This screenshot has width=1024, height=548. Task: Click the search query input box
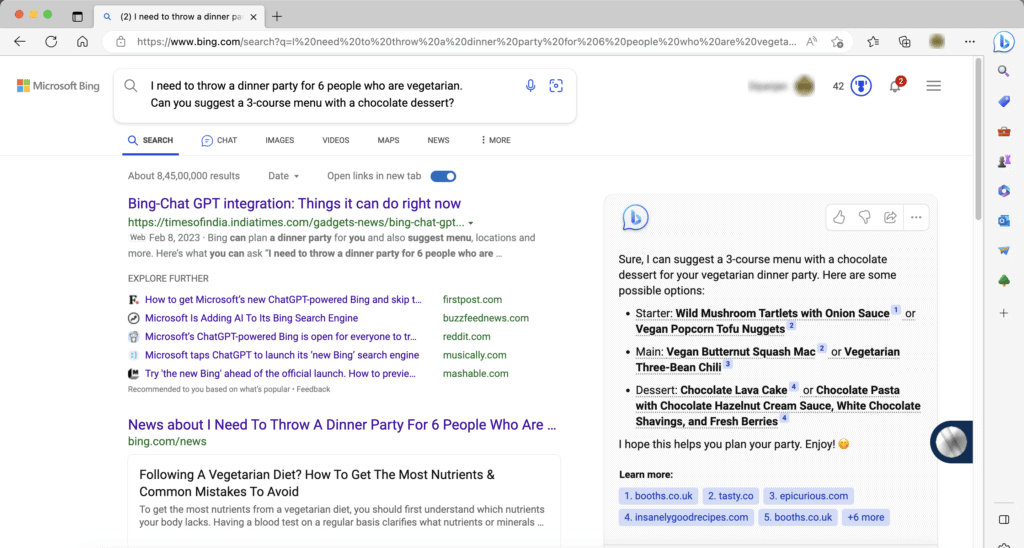coord(330,94)
